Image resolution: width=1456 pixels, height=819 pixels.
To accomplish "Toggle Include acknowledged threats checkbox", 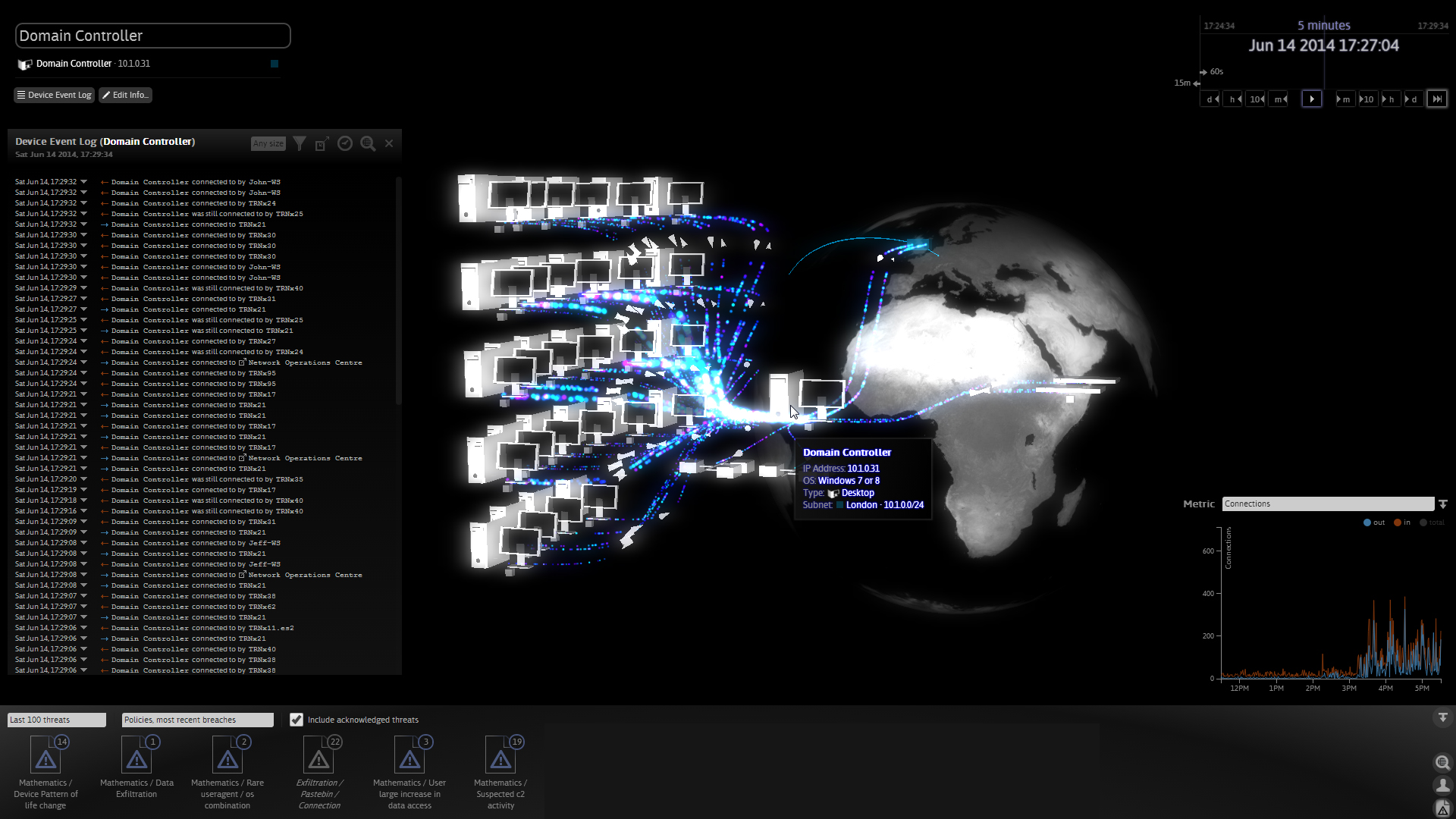I will pos(297,720).
